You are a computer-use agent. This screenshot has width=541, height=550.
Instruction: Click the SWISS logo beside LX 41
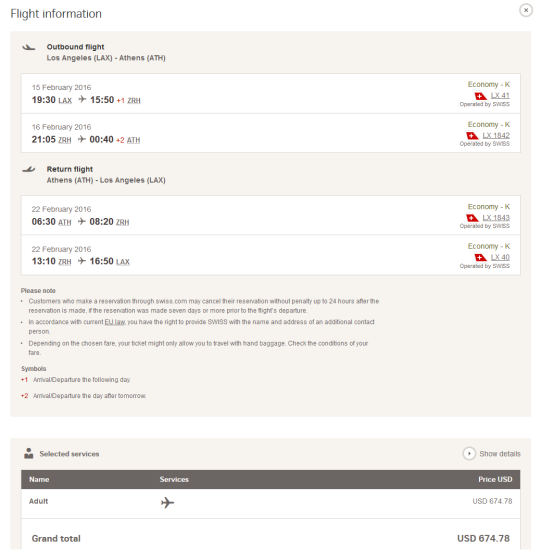click(x=480, y=96)
